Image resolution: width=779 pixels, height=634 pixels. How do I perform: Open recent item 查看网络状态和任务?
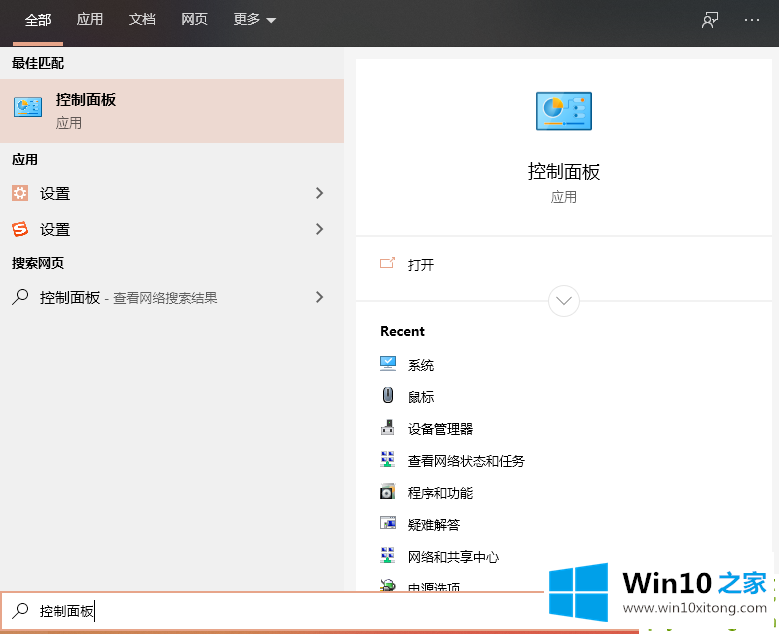[x=466, y=461]
